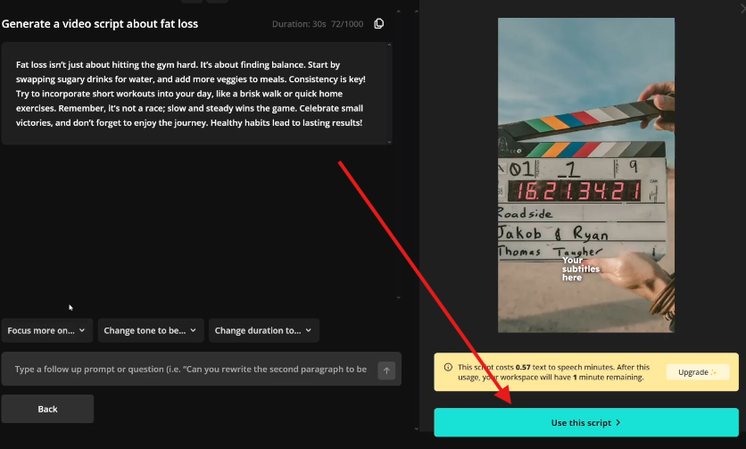Click the info icon in the yellow notice

pyautogui.click(x=448, y=367)
